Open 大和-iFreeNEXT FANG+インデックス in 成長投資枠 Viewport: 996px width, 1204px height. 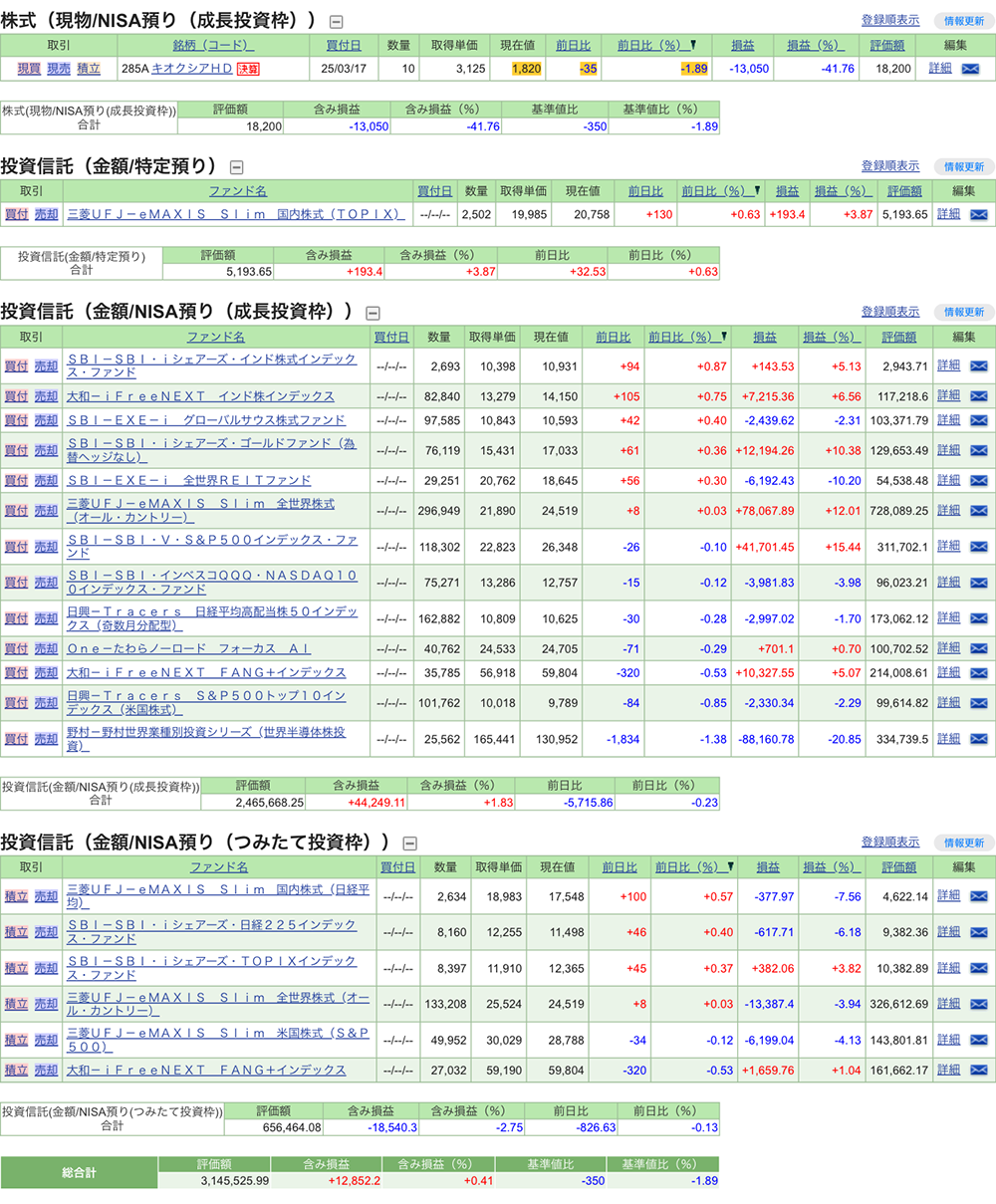click(206, 672)
